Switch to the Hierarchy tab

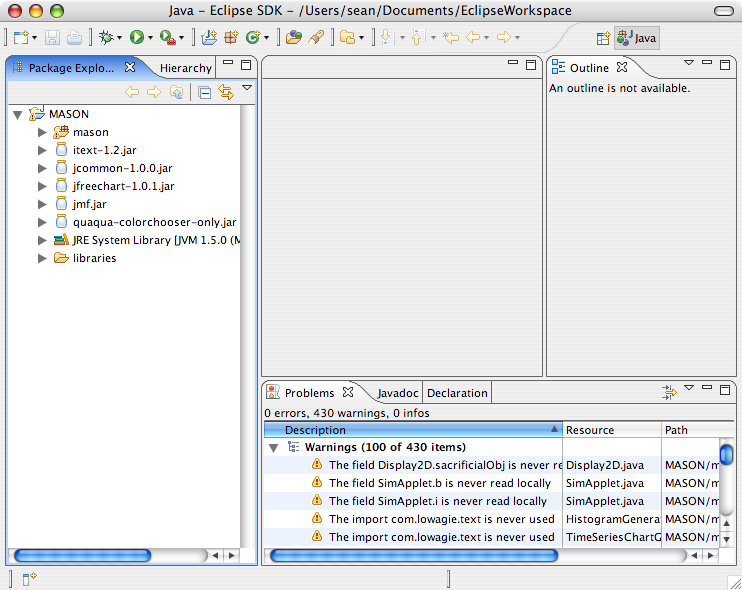coord(186,68)
